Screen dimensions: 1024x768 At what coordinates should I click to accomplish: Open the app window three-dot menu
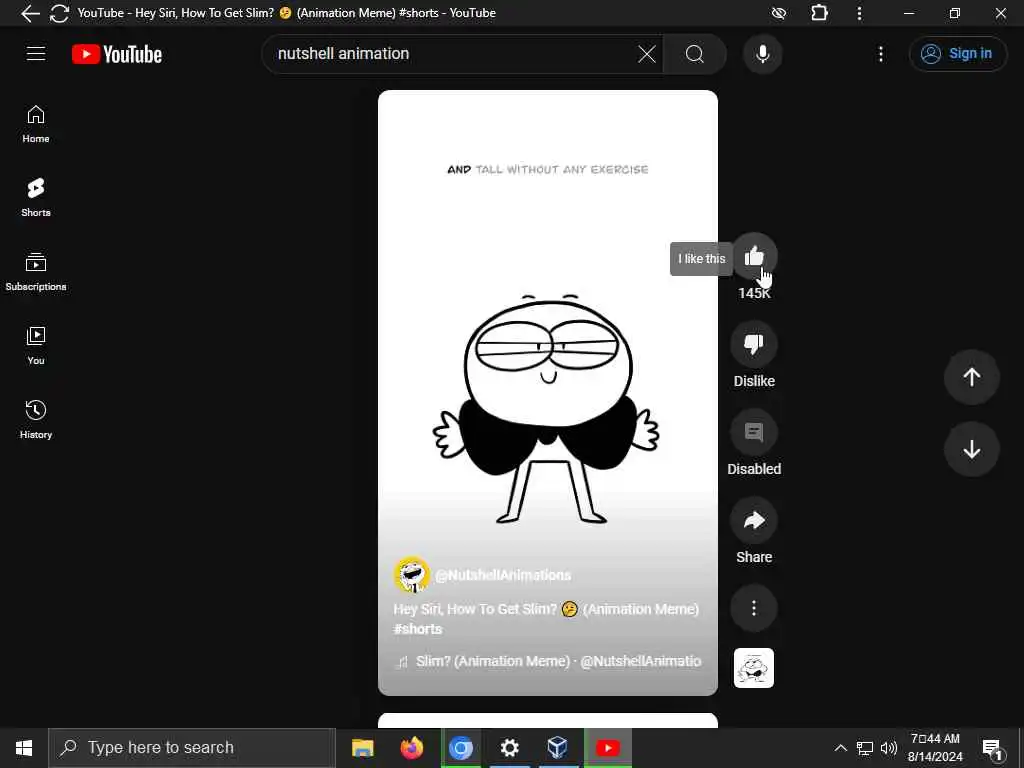click(859, 13)
